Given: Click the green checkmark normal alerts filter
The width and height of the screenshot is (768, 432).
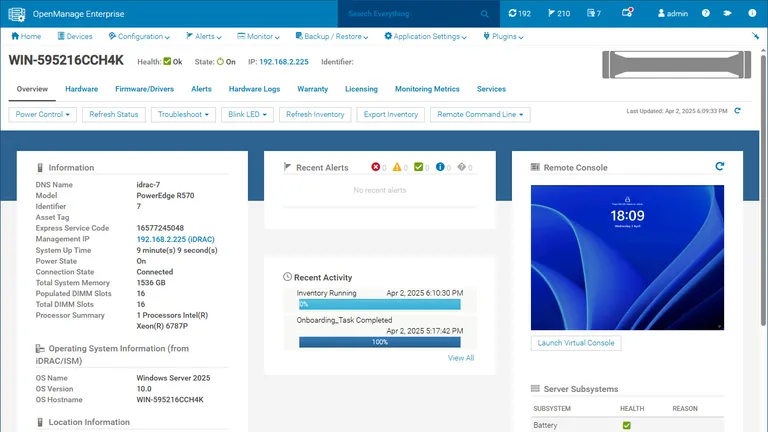Looking at the screenshot, I should coord(418,167).
